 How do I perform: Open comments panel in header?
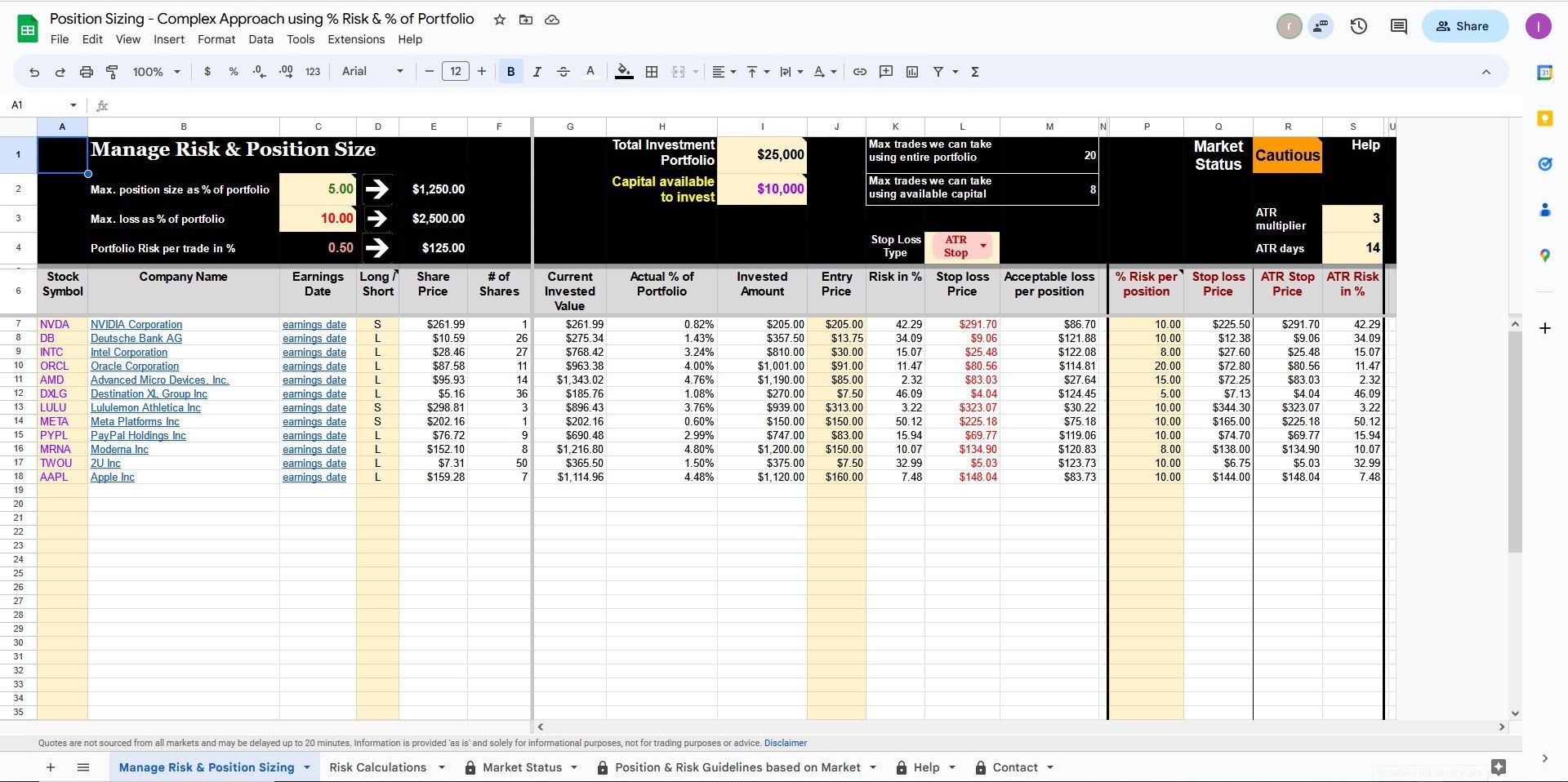coord(1399,26)
